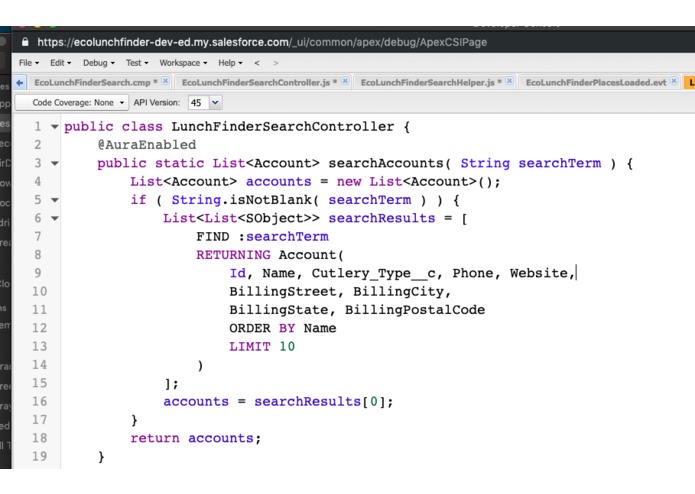Click 'searchAccounts' method name on line 3

(386, 163)
